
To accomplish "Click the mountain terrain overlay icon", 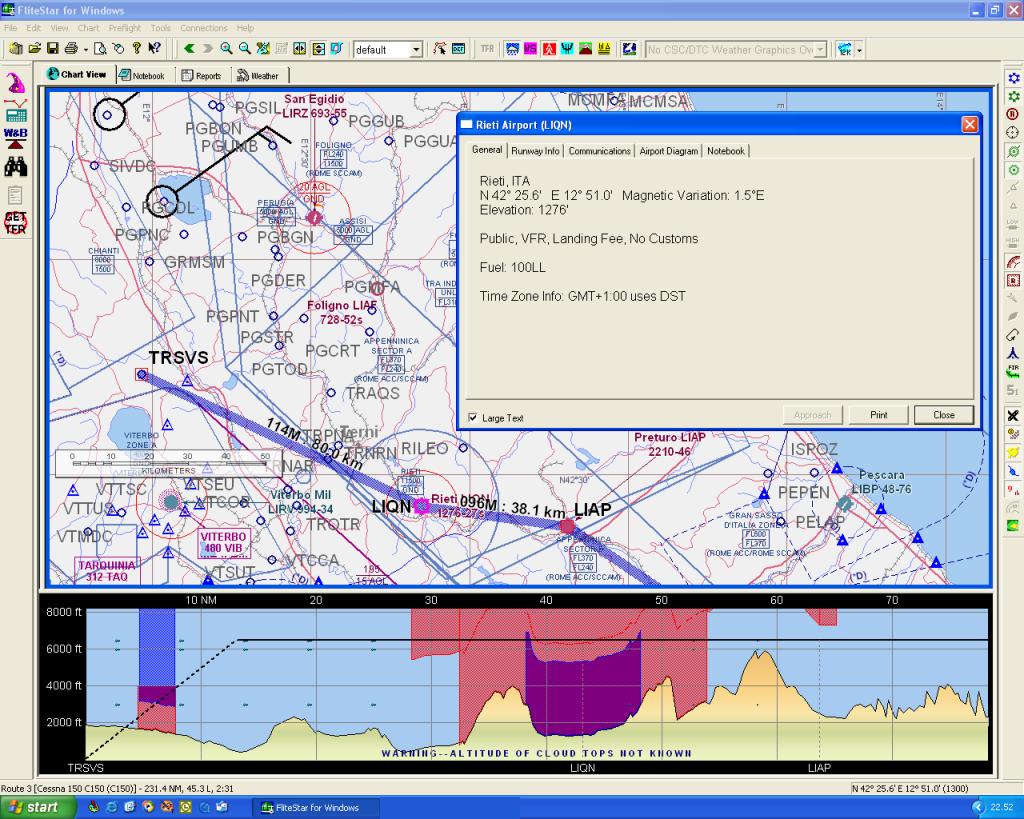I will click(585, 49).
